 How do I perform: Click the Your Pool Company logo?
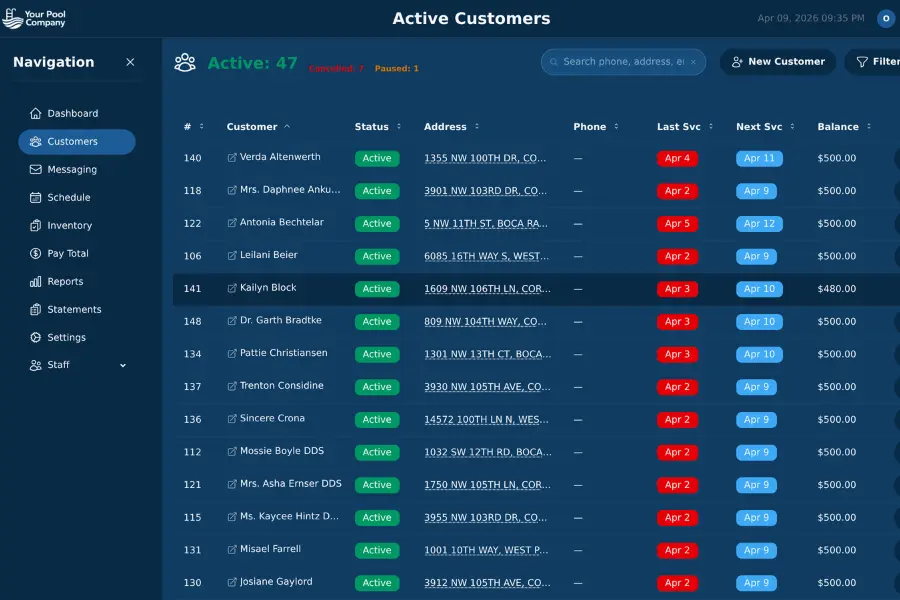pyautogui.click(x=34, y=18)
